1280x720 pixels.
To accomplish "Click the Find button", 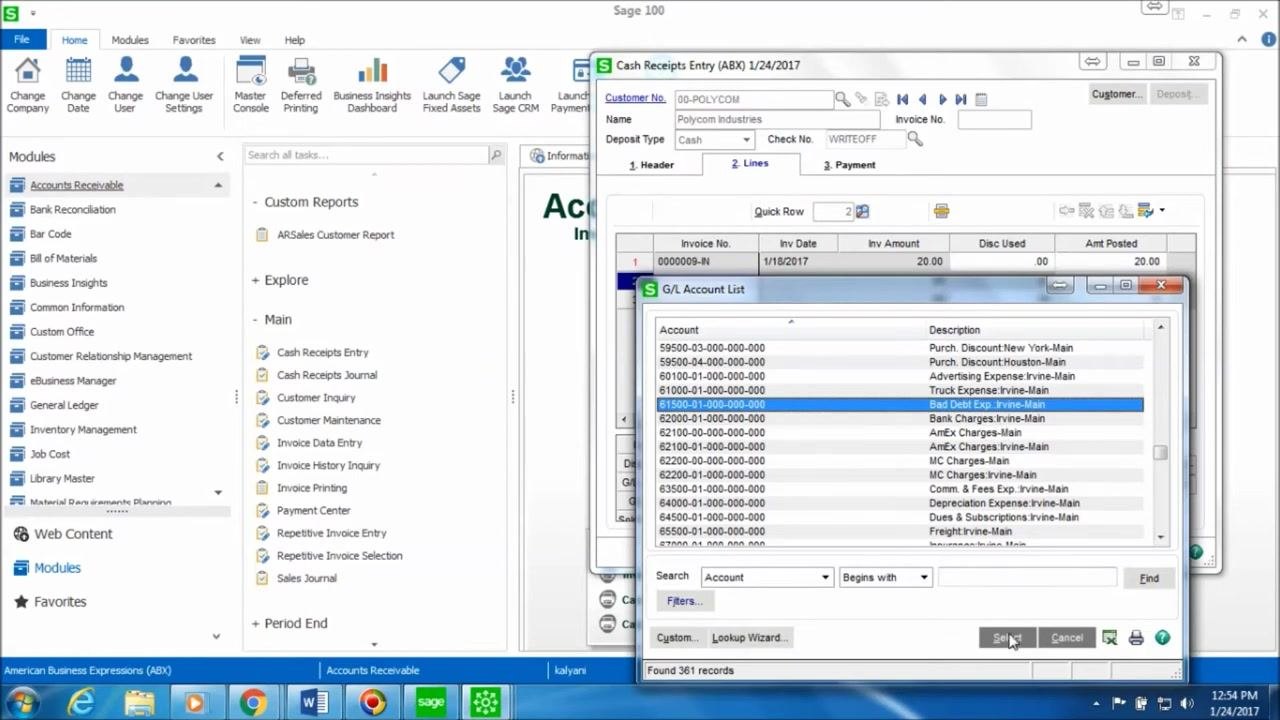I will click(1149, 578).
